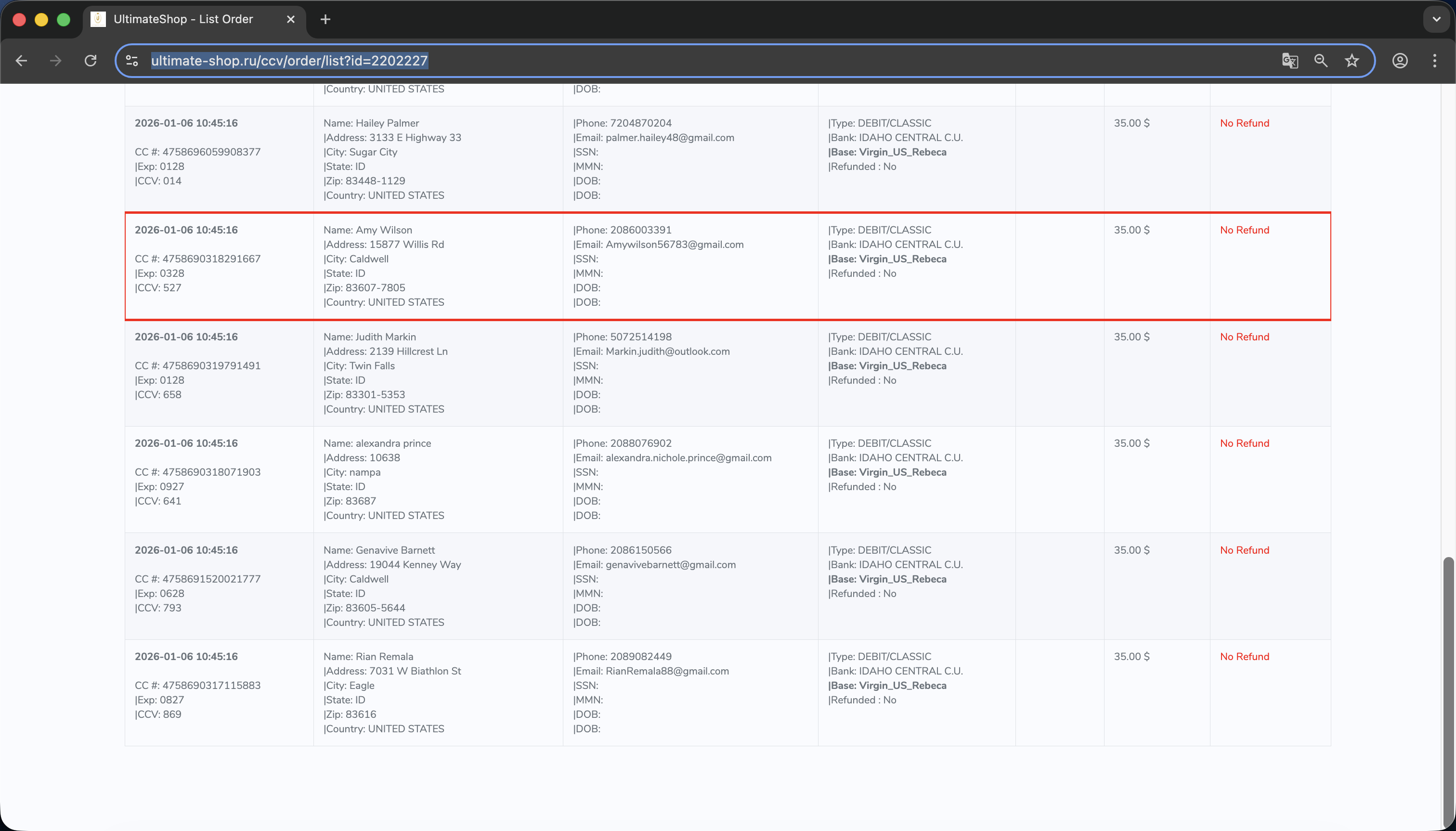The height and width of the screenshot is (831, 1456).
Task: Close the UltimateShop - List Order tab
Action: [x=290, y=19]
